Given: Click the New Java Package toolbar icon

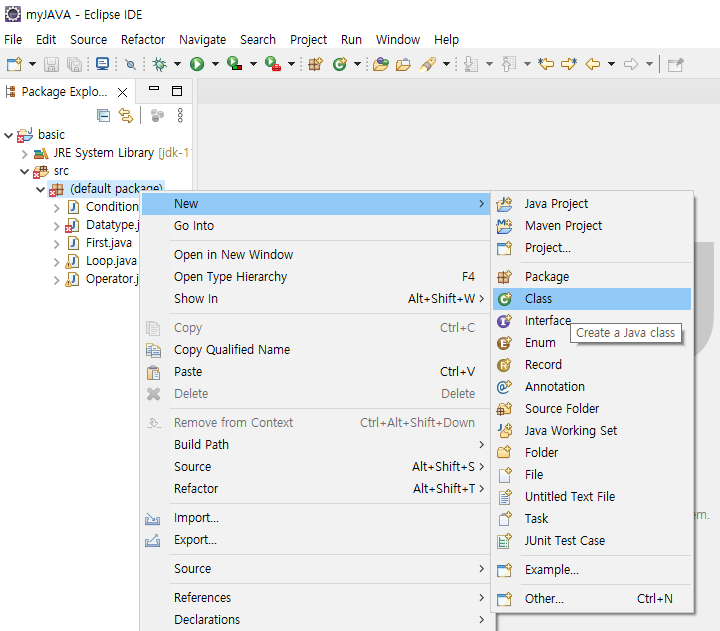Looking at the screenshot, I should click(315, 64).
